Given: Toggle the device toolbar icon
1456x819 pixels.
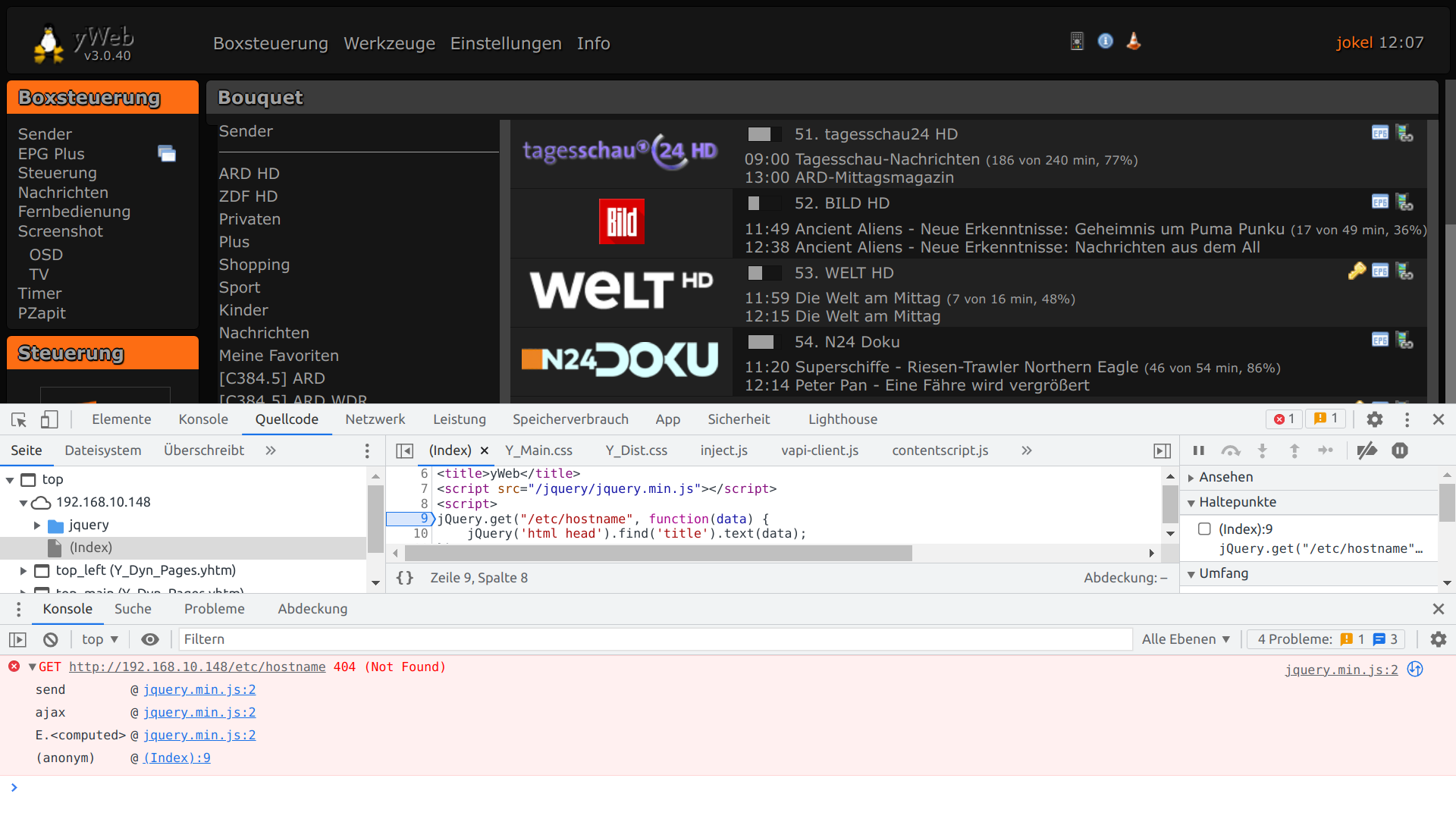Looking at the screenshot, I should (49, 419).
